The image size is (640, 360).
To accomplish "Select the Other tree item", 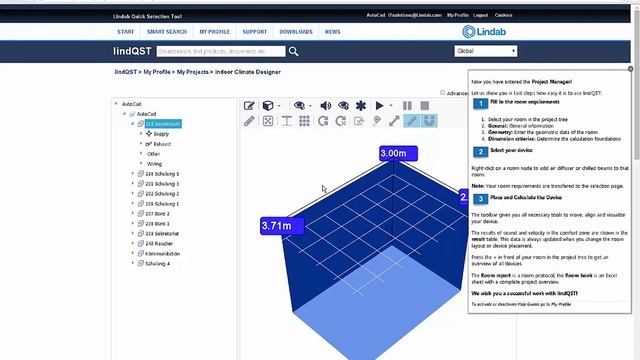I will tap(153, 154).
